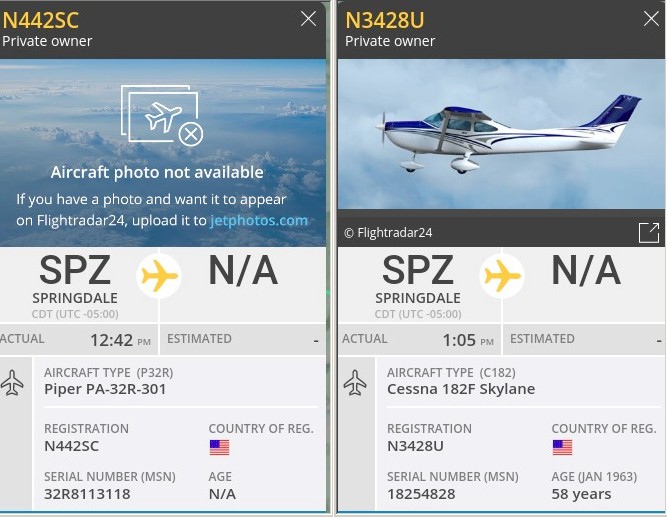Click the US flag for N442SC registration
The height and width of the screenshot is (517, 667).
click(219, 447)
